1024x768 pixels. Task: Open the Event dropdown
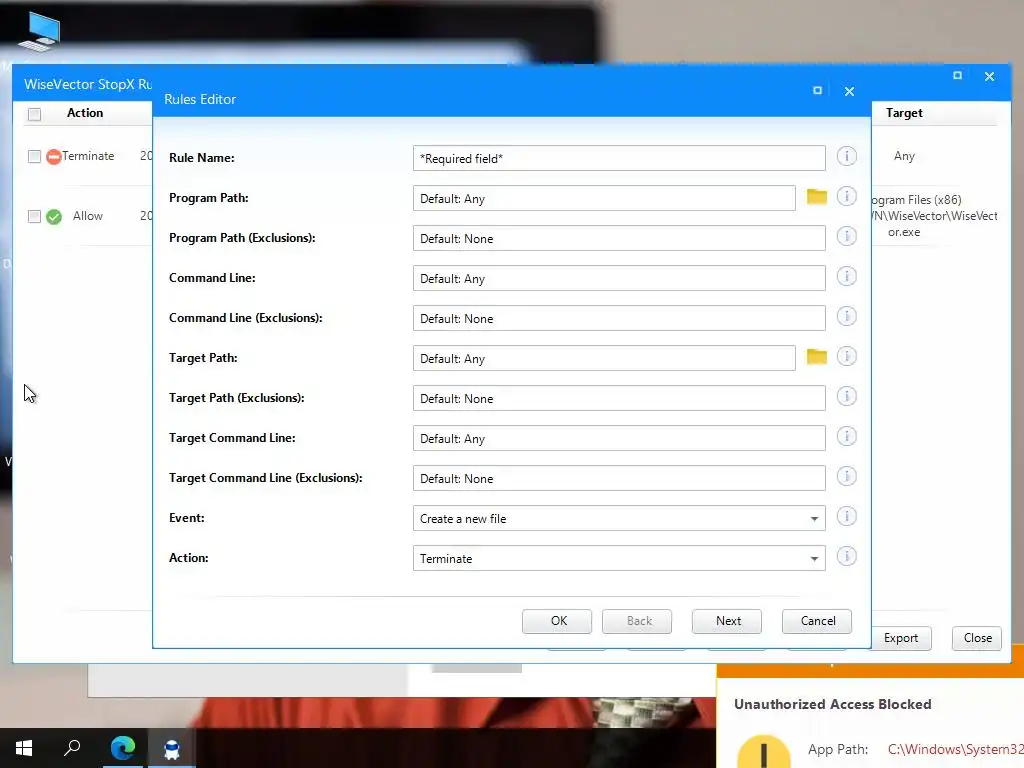(x=619, y=519)
